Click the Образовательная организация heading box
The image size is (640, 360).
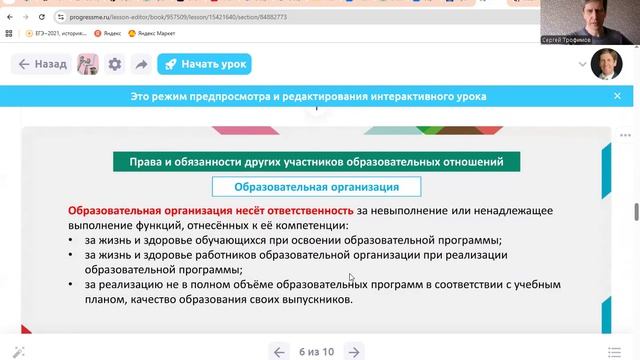316,187
